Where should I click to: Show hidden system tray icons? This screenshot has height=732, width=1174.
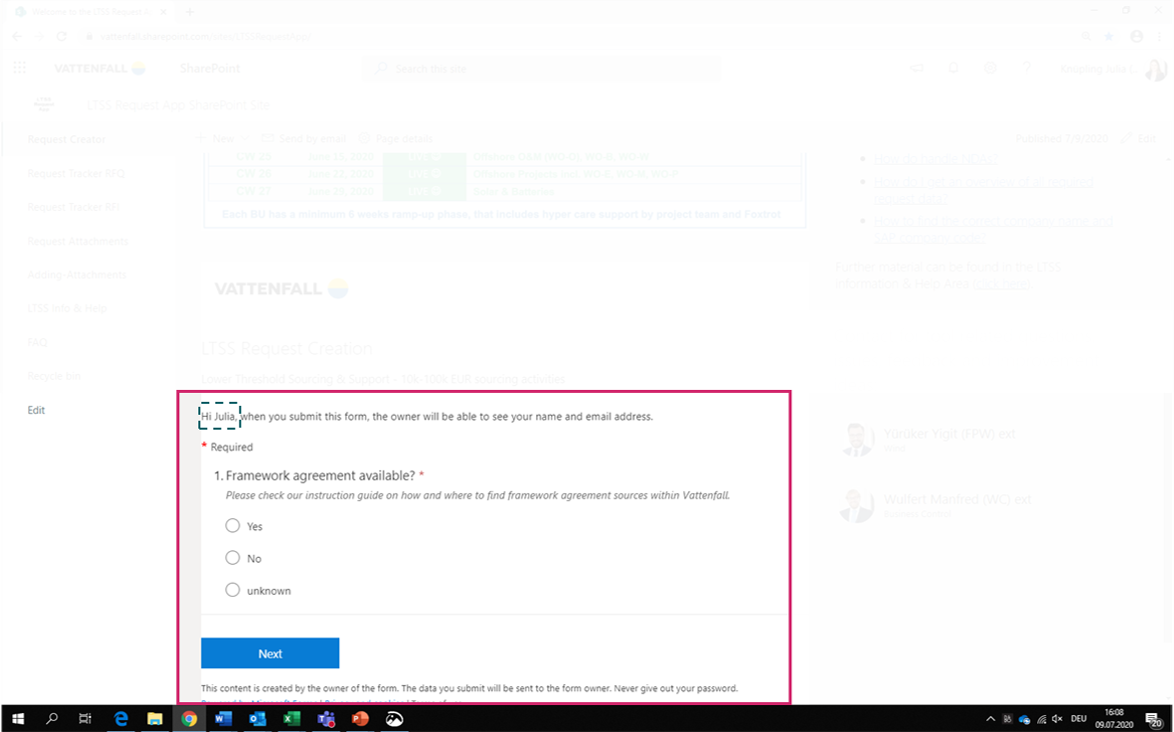(x=991, y=719)
